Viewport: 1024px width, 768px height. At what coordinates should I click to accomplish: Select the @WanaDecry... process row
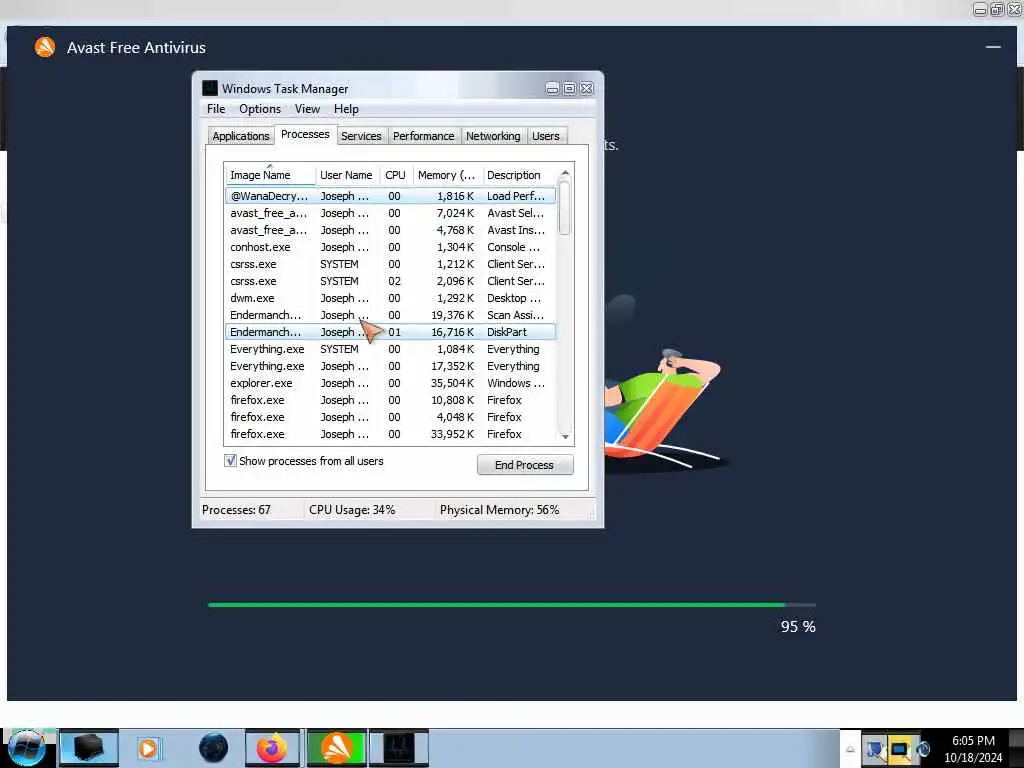pos(391,196)
